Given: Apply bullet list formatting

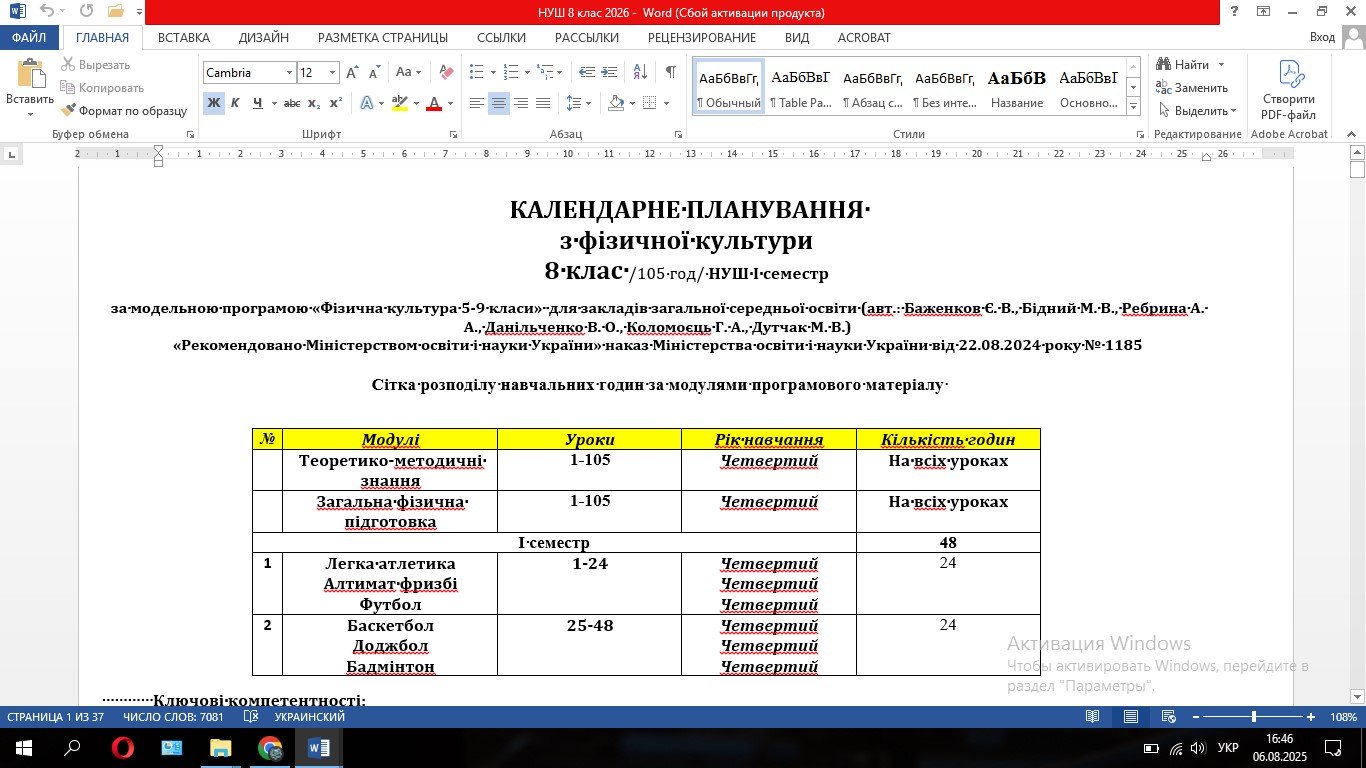Looking at the screenshot, I should pyautogui.click(x=476, y=72).
